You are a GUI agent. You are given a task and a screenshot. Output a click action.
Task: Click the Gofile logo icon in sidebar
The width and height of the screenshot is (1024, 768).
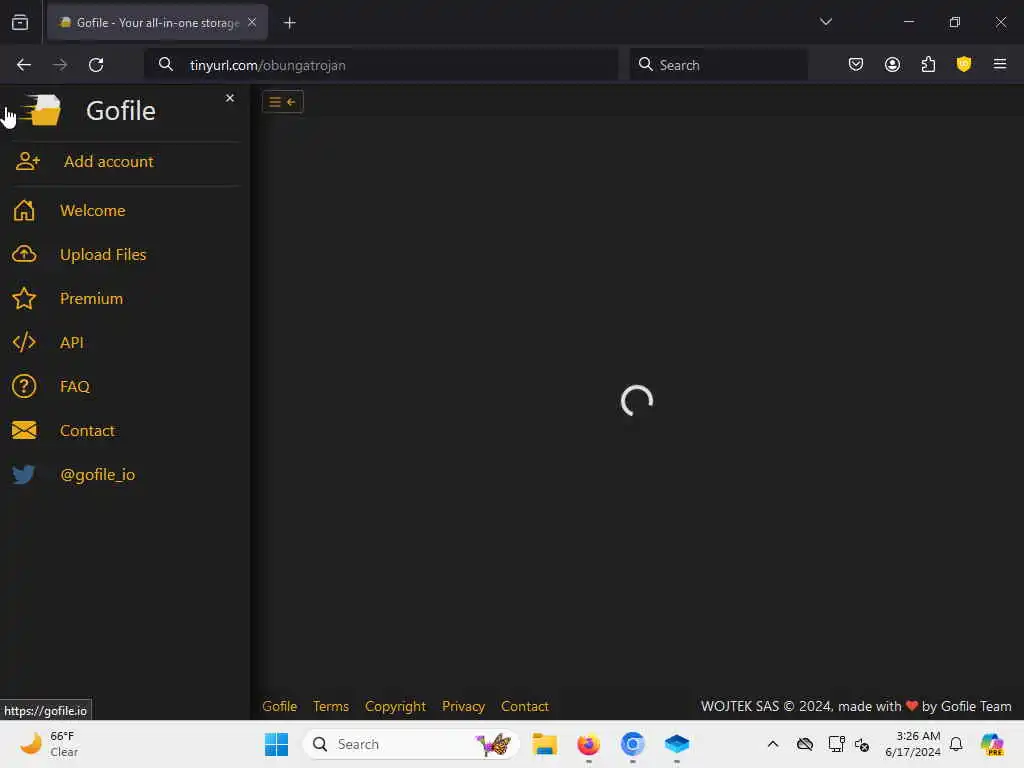40,110
